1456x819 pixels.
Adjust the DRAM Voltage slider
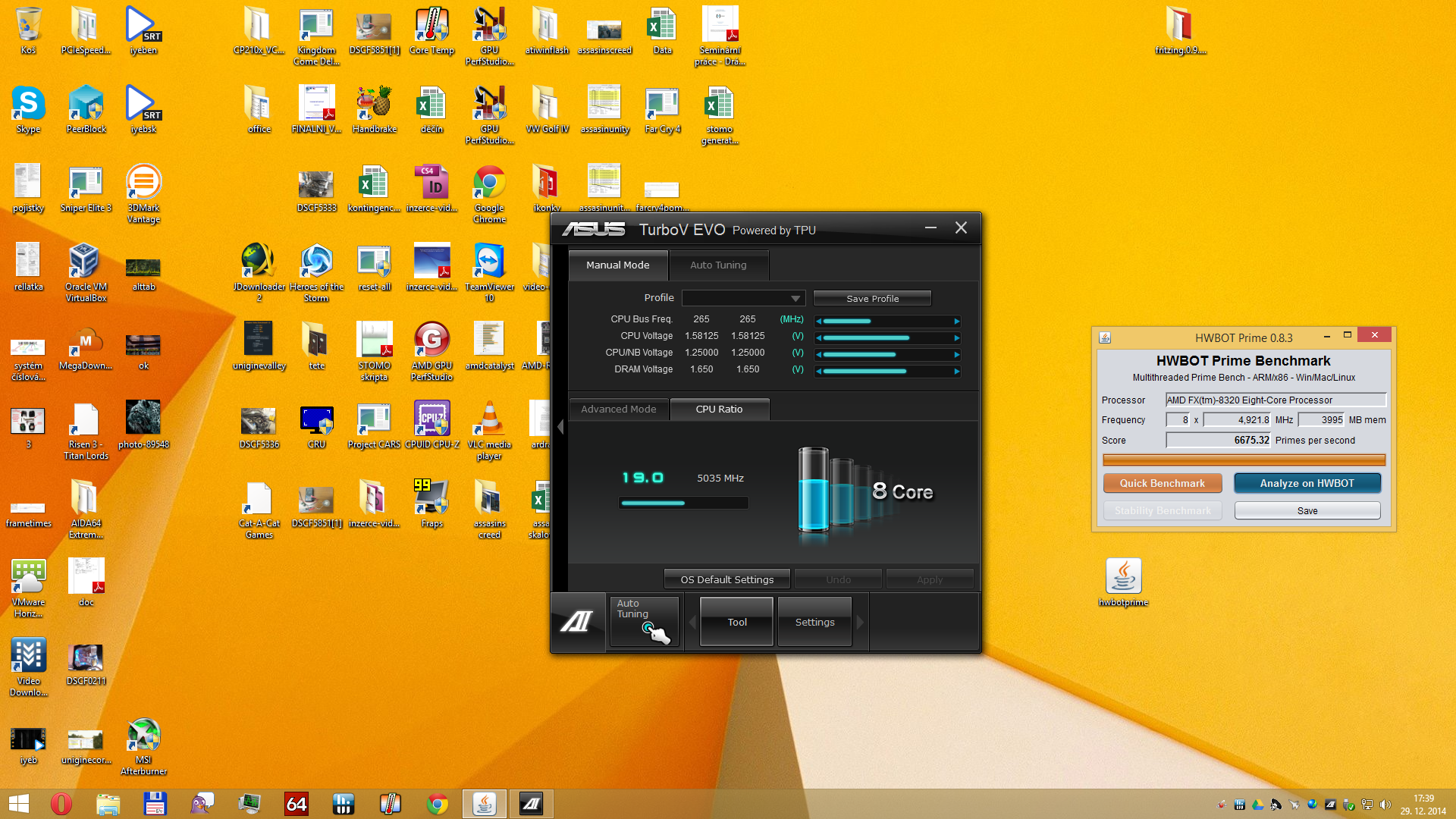click(887, 371)
